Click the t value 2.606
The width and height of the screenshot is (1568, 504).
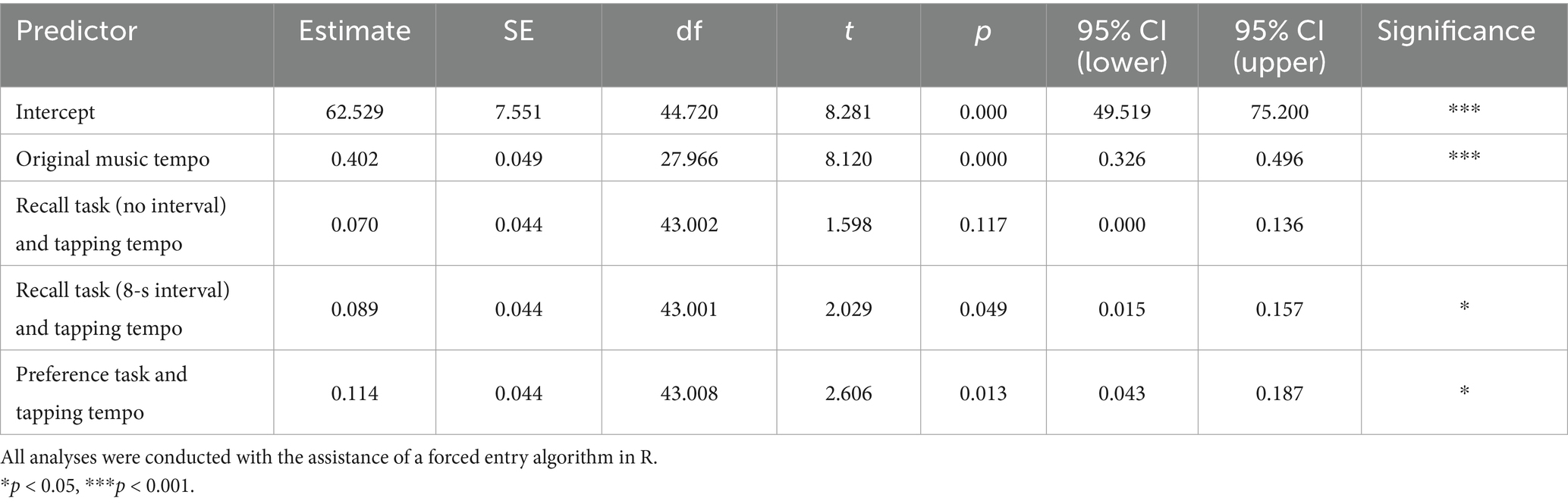848,393
